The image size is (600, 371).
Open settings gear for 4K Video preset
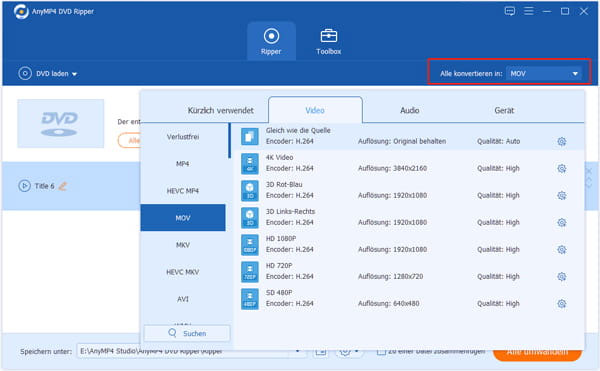pyautogui.click(x=561, y=169)
